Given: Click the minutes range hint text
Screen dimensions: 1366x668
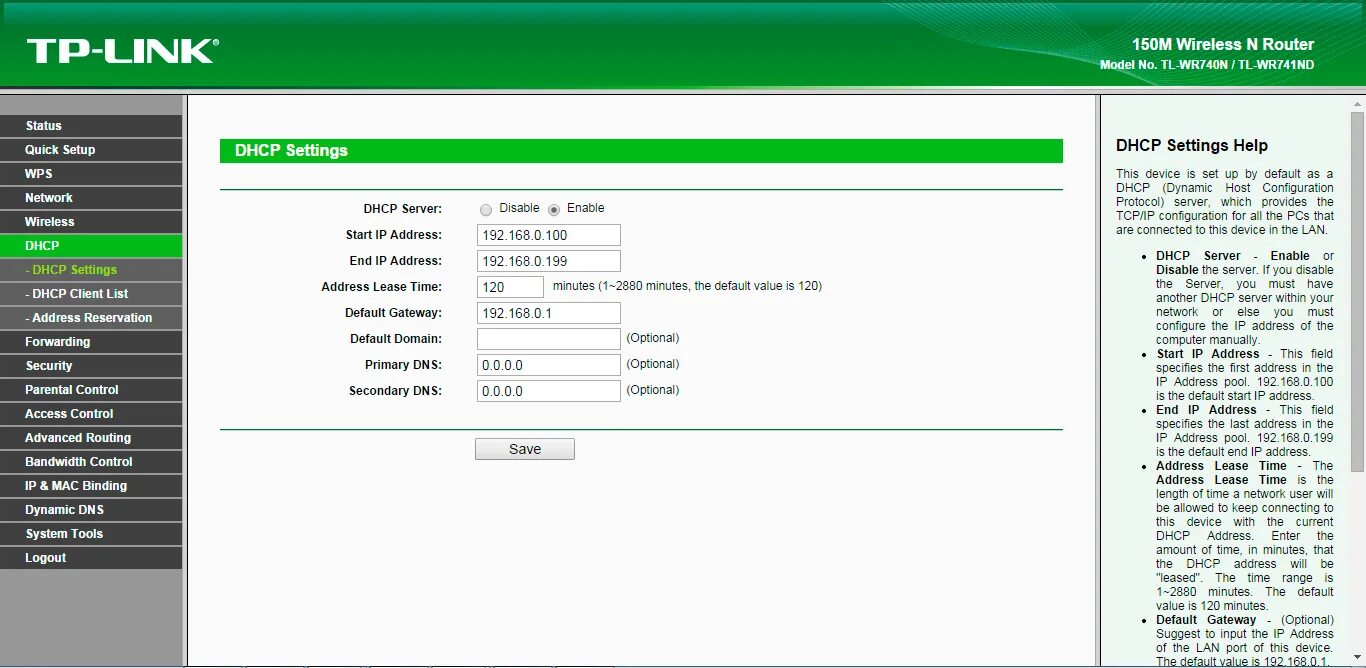Looking at the screenshot, I should click(x=687, y=286).
